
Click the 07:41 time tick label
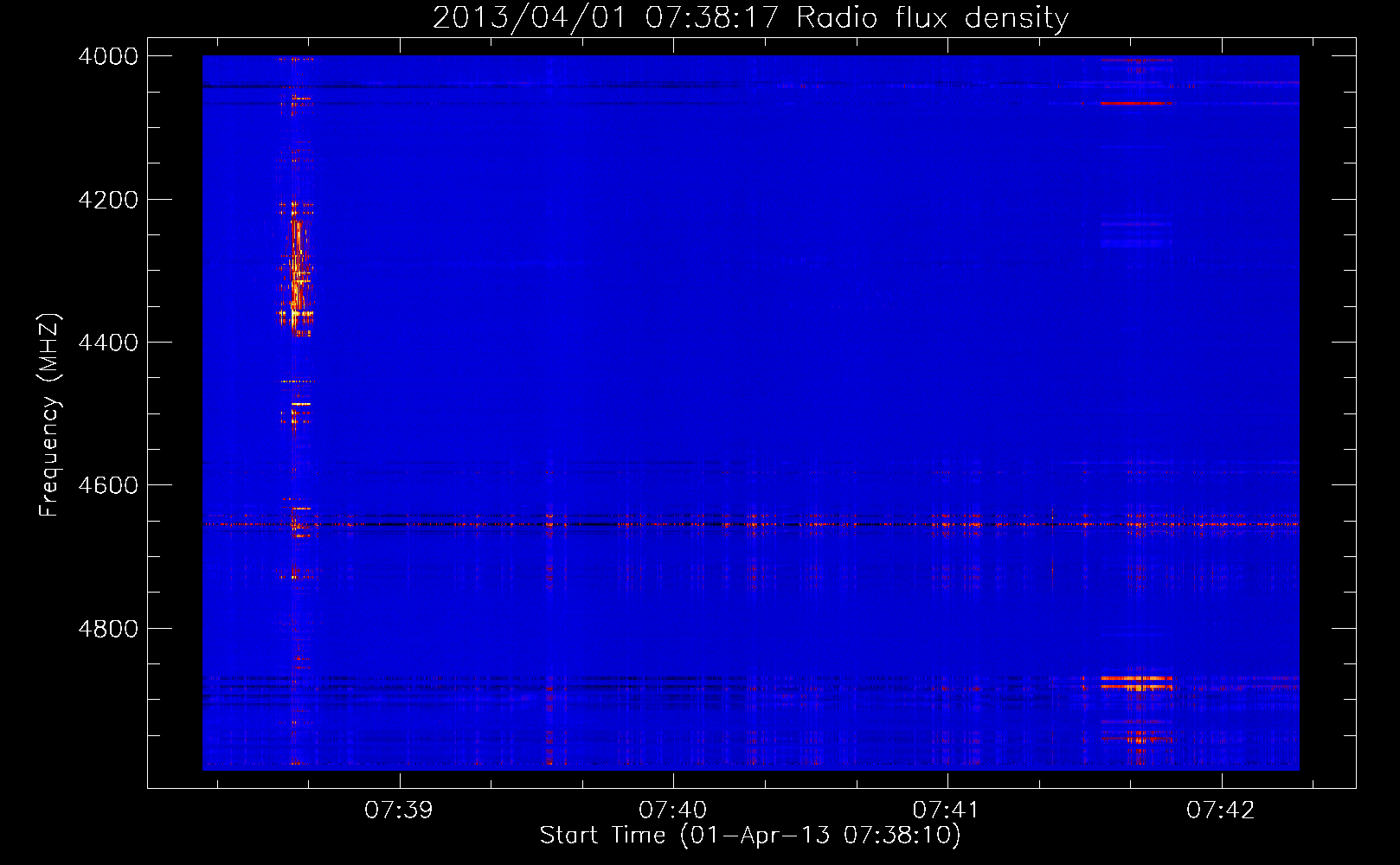pyautogui.click(x=947, y=811)
